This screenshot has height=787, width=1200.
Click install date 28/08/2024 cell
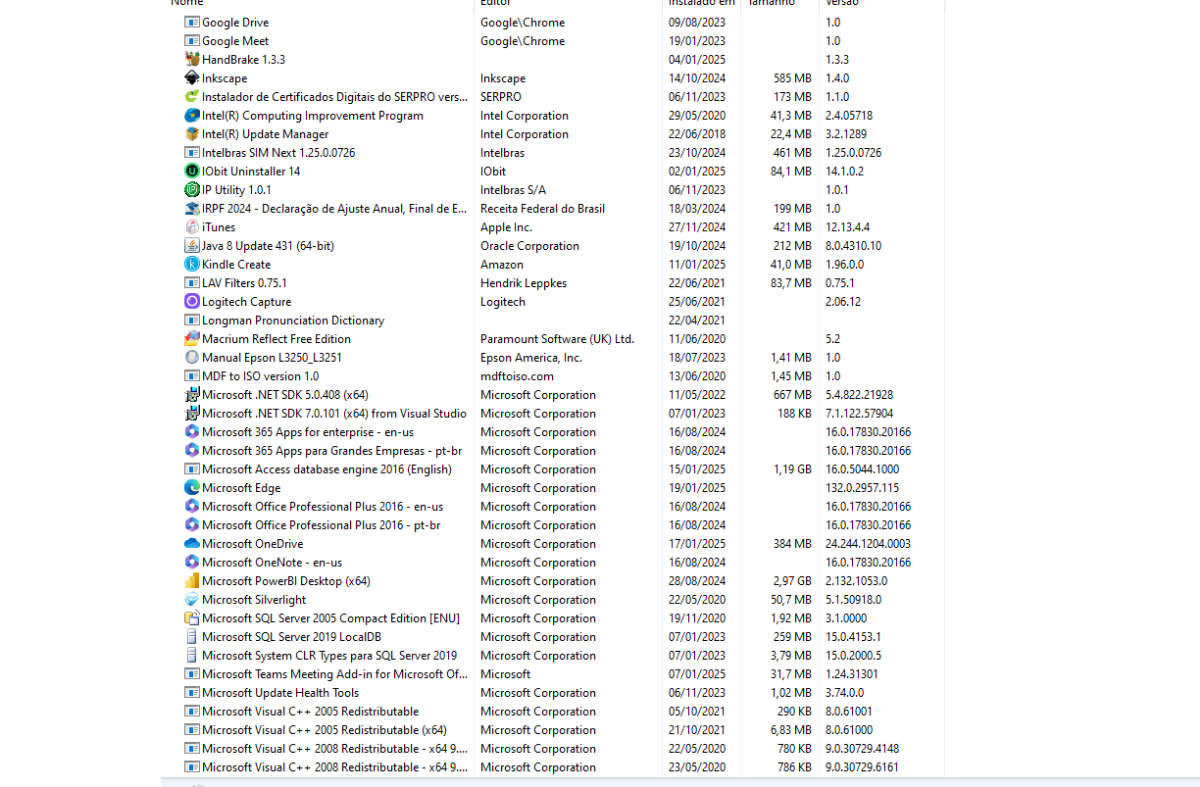click(697, 581)
